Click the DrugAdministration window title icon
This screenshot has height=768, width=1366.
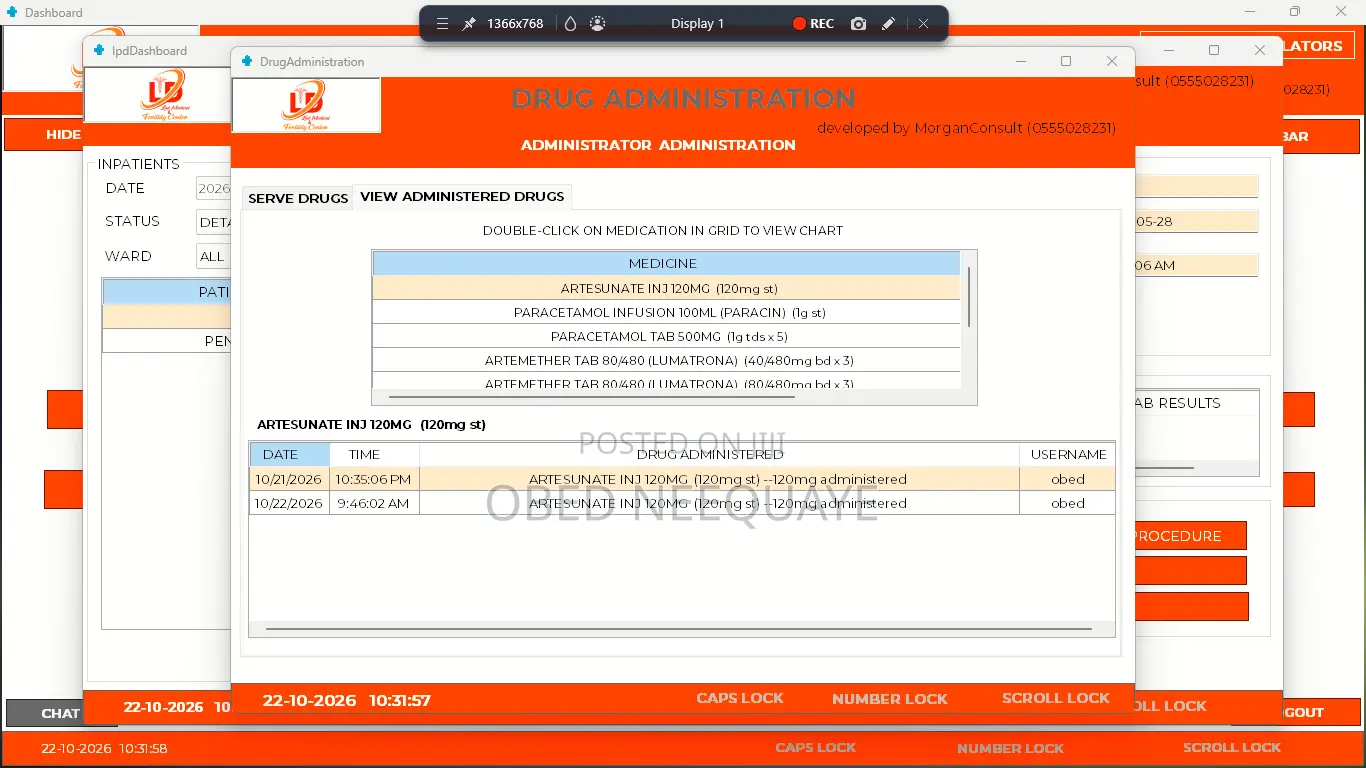(x=246, y=61)
